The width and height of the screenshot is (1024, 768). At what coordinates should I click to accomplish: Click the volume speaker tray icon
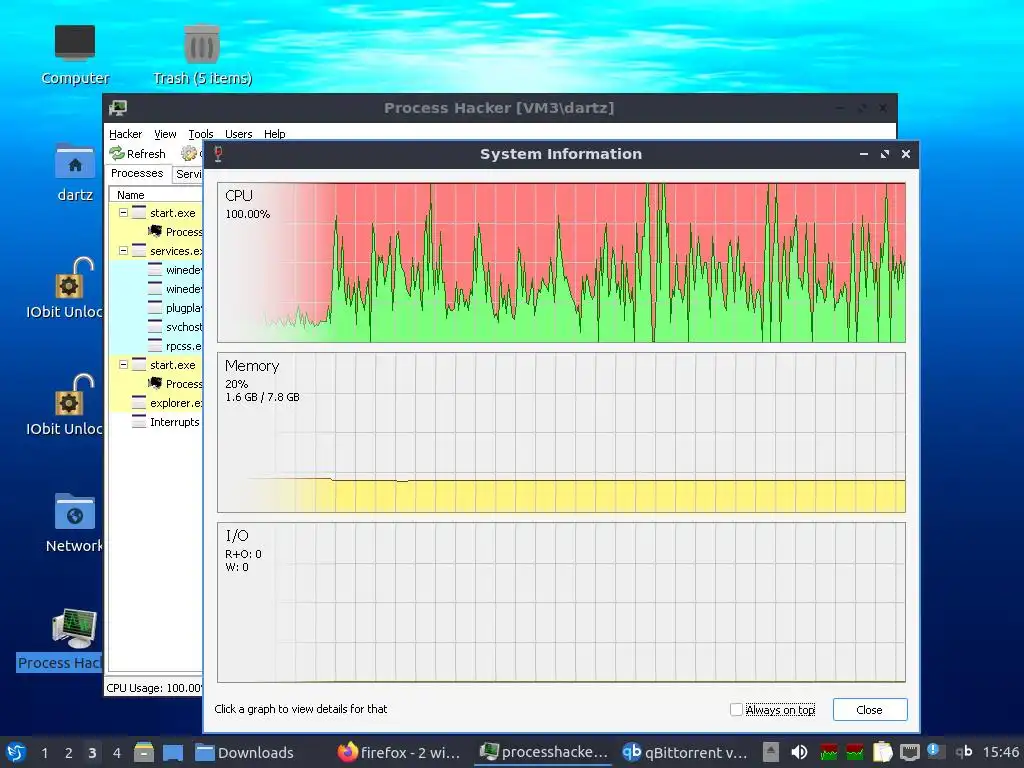pos(799,752)
